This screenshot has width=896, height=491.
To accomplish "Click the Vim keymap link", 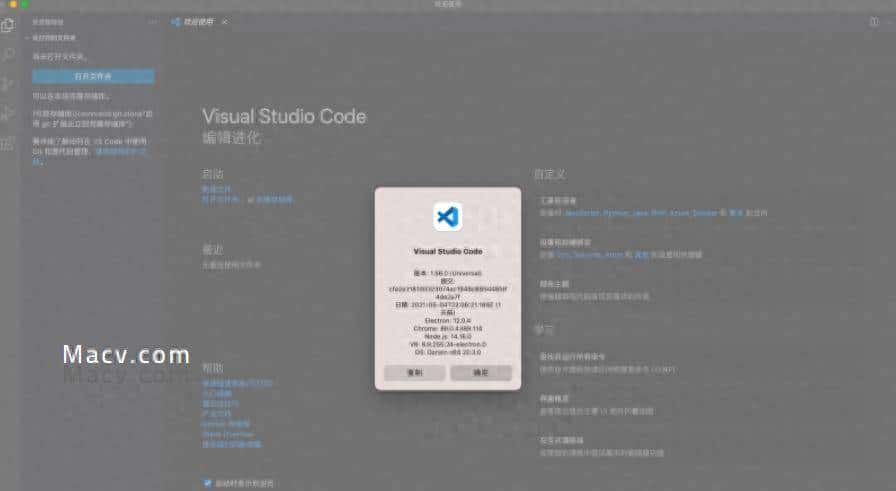I will coord(563,255).
